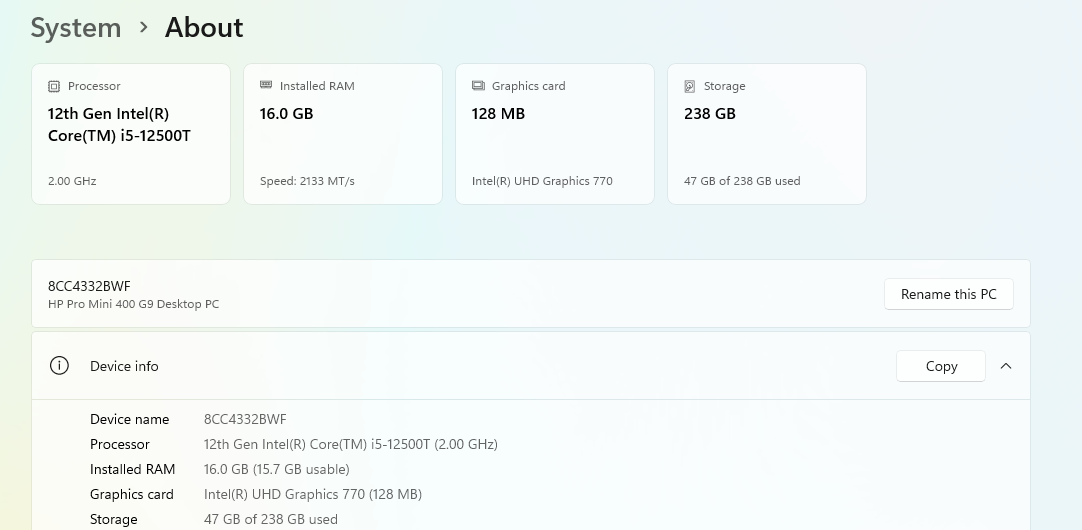The height and width of the screenshot is (530, 1082).
Task: Click the About breadcrumb title
Action: [204, 28]
